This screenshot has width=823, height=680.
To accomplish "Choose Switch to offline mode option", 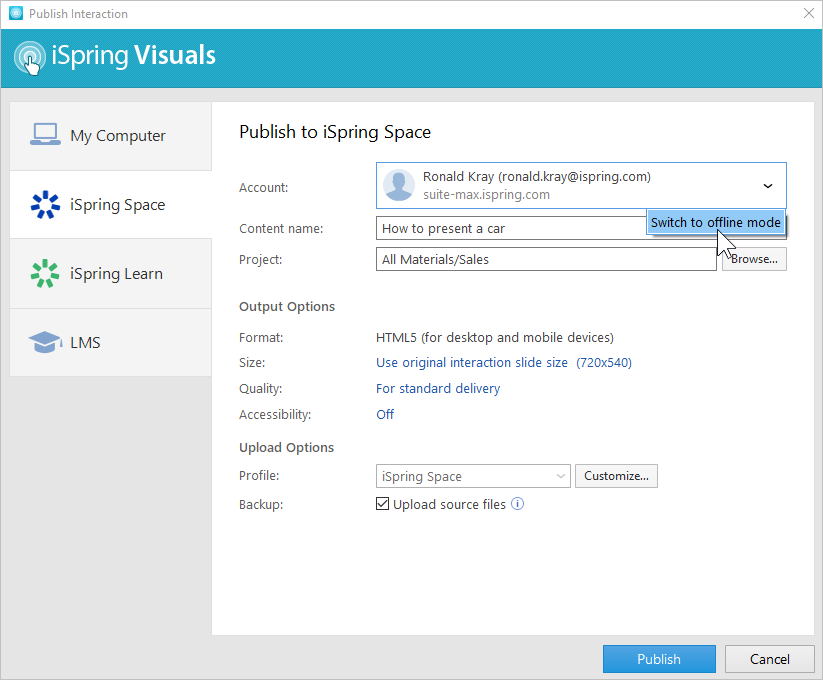I will [x=715, y=223].
